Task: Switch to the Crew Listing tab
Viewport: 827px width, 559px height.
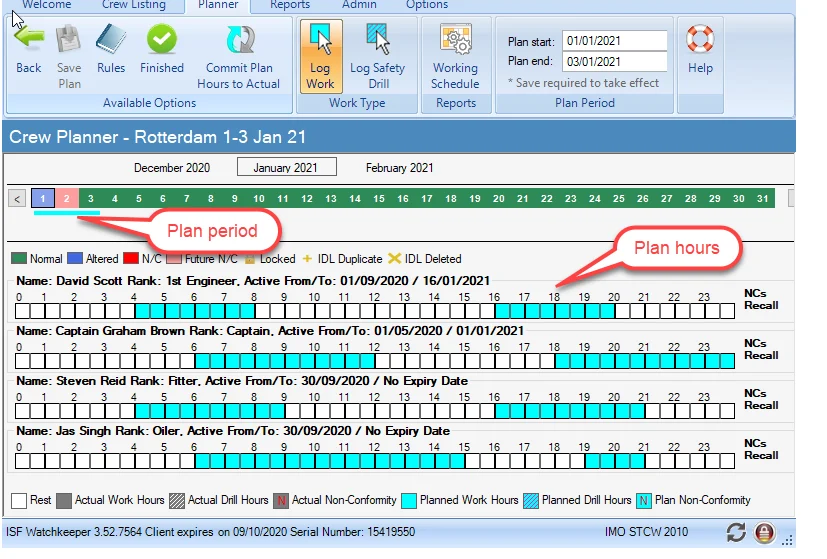Action: click(x=135, y=5)
